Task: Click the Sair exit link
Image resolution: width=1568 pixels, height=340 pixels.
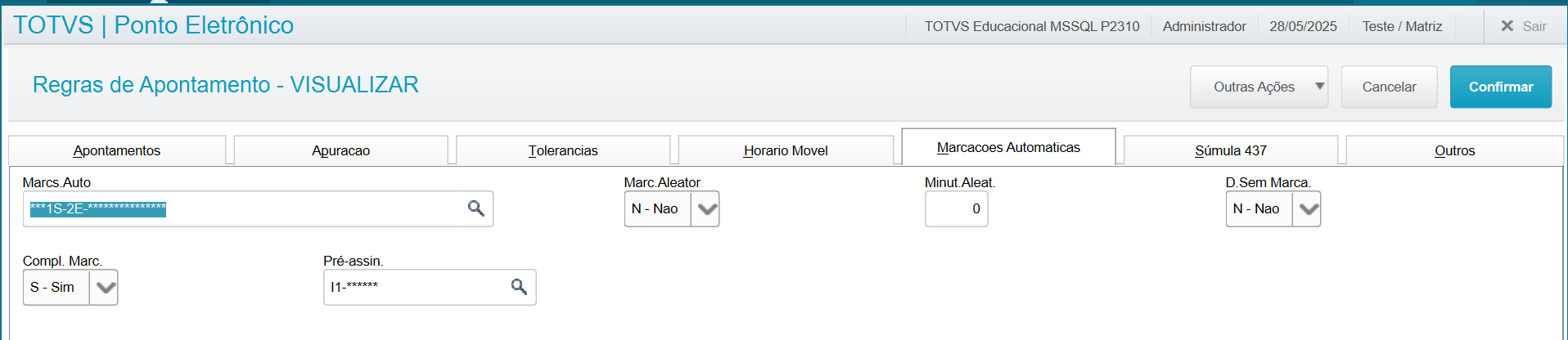Action: click(1534, 26)
